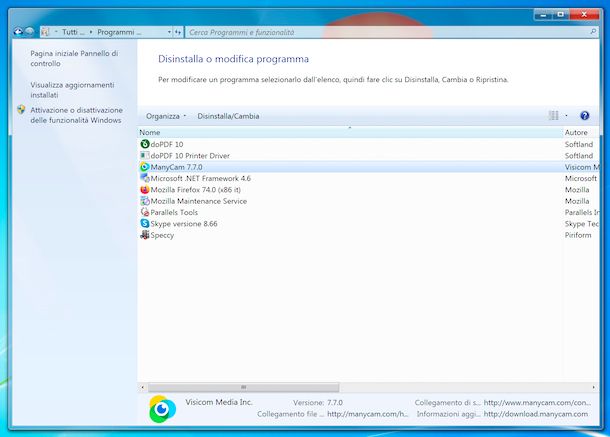This screenshot has height=437, width=610.
Task: Click Piriform author cell
Action: 578,235
